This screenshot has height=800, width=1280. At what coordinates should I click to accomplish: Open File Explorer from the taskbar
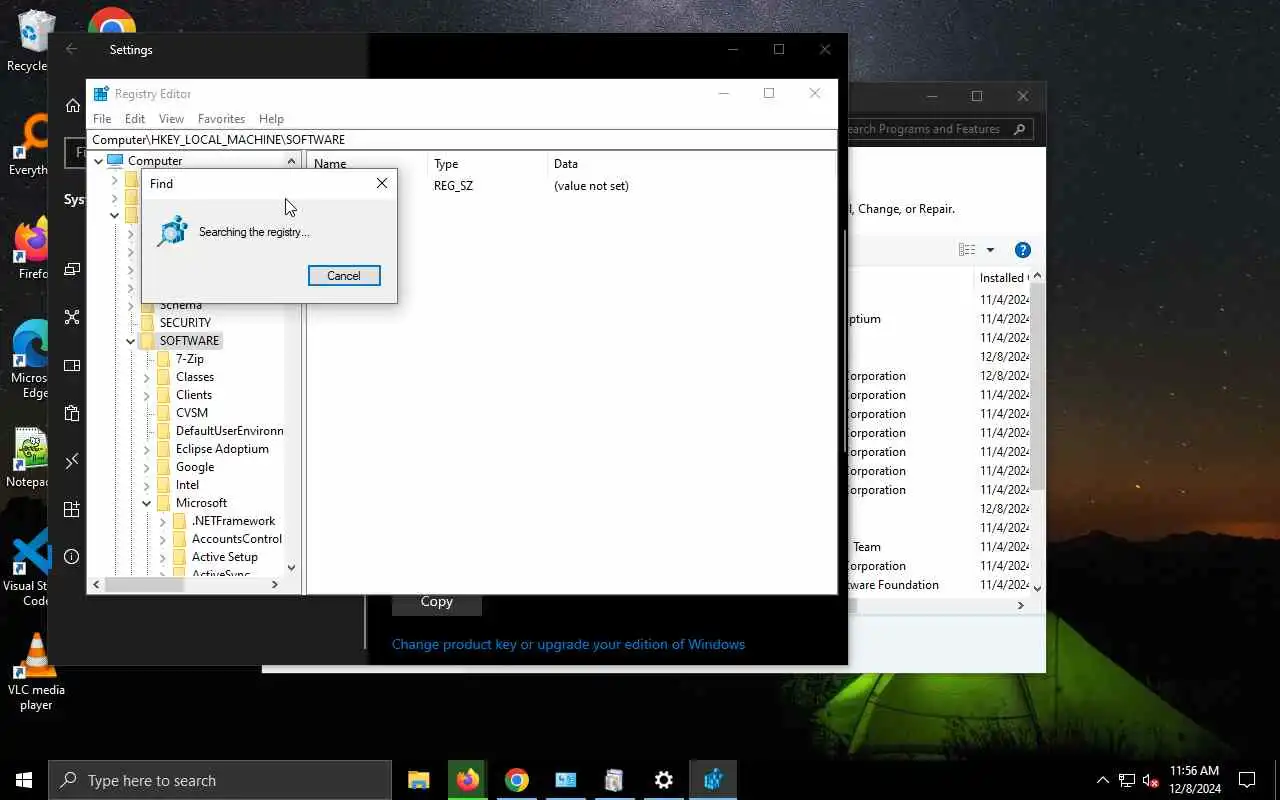tap(419, 780)
